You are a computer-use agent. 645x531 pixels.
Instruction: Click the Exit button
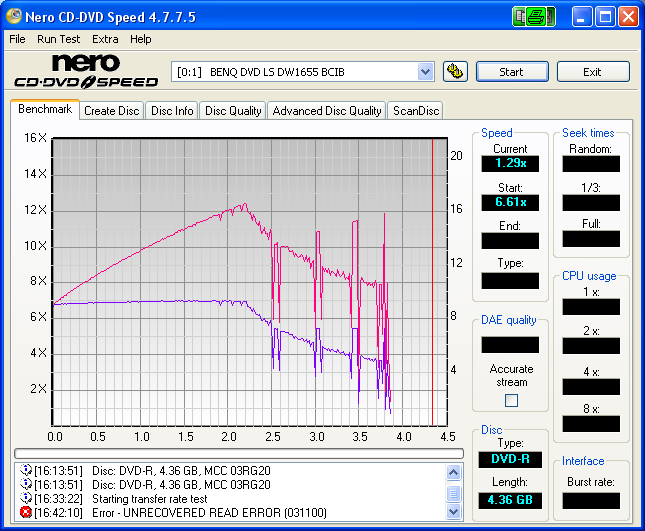tap(593, 72)
